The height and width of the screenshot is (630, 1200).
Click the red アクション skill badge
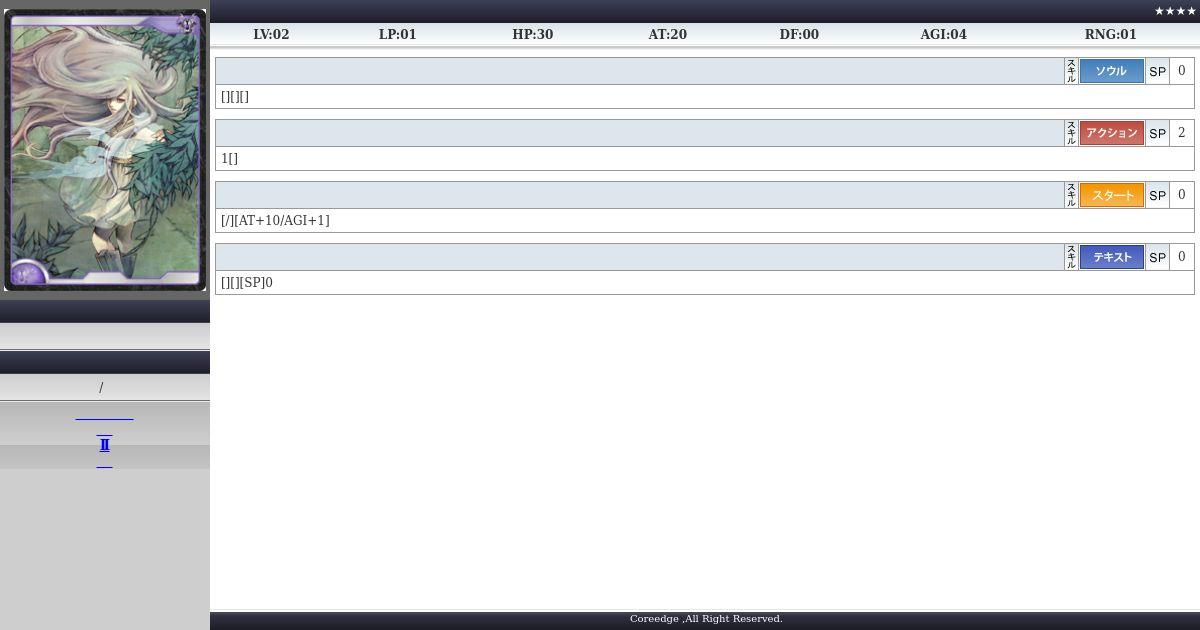(1111, 133)
